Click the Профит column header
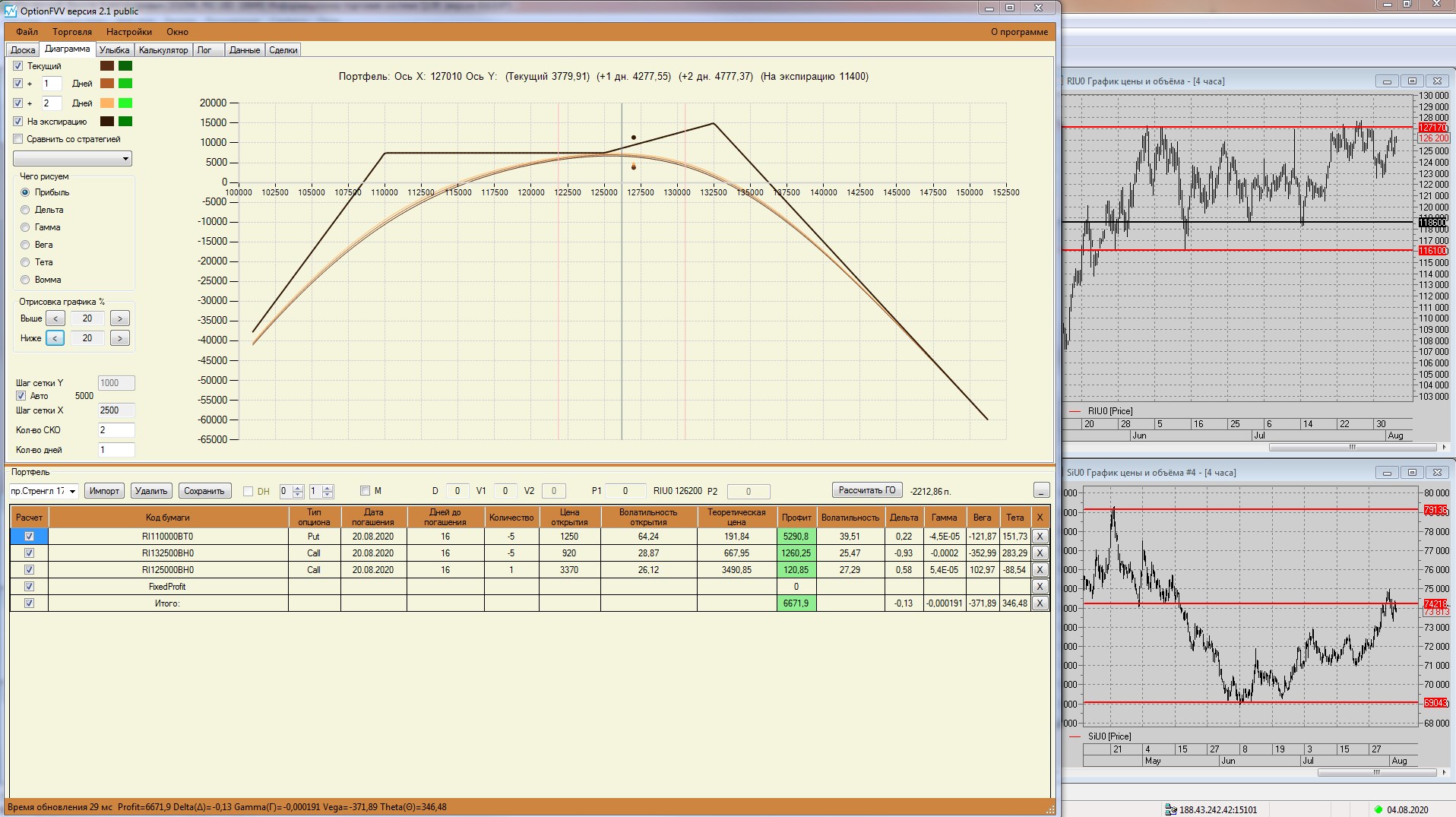The image size is (1456, 817). [796, 518]
